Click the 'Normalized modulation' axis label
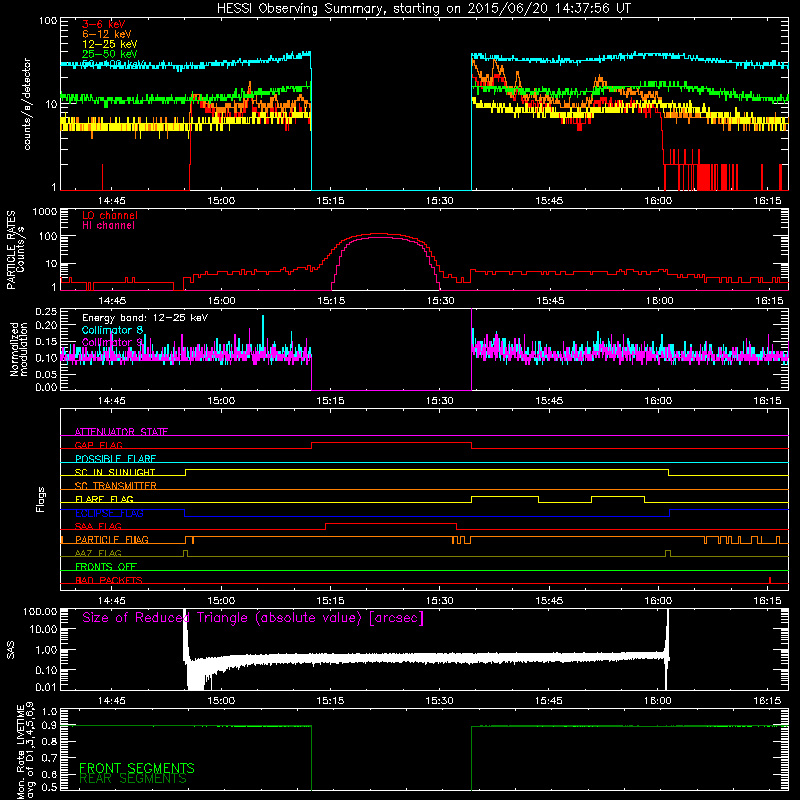 pyautogui.click(x=19, y=349)
